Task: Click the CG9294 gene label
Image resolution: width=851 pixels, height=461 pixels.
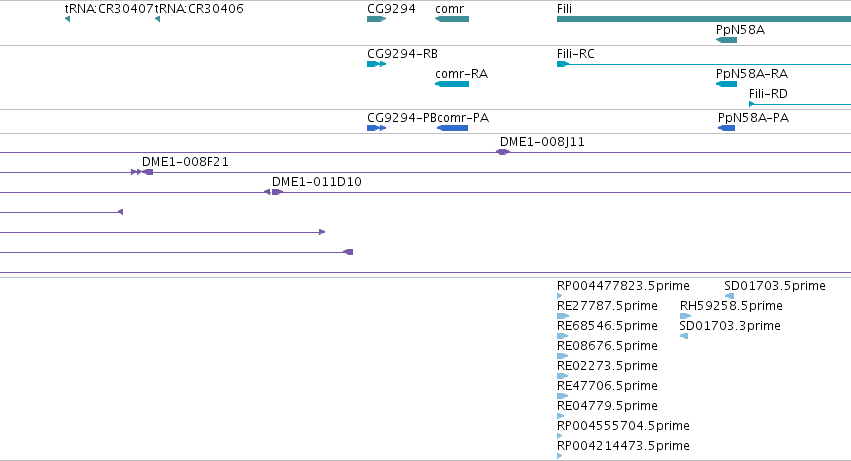Action: [x=391, y=9]
